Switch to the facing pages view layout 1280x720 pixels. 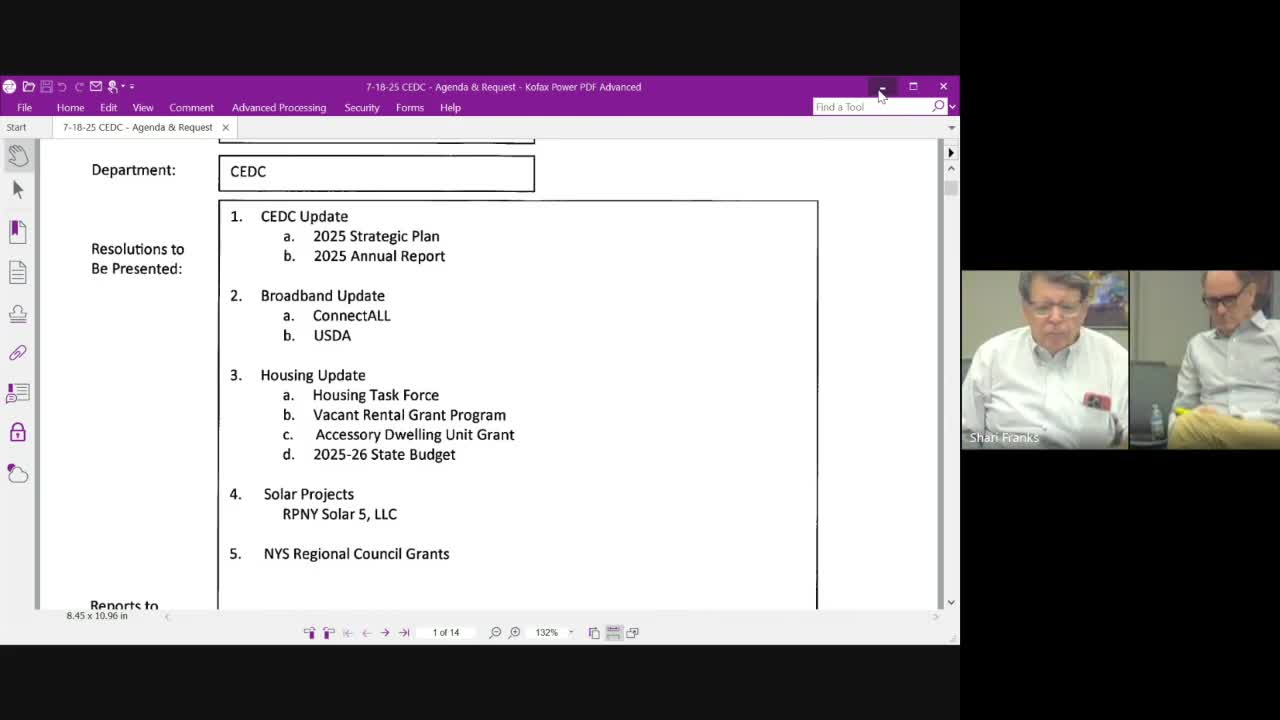[x=632, y=633]
